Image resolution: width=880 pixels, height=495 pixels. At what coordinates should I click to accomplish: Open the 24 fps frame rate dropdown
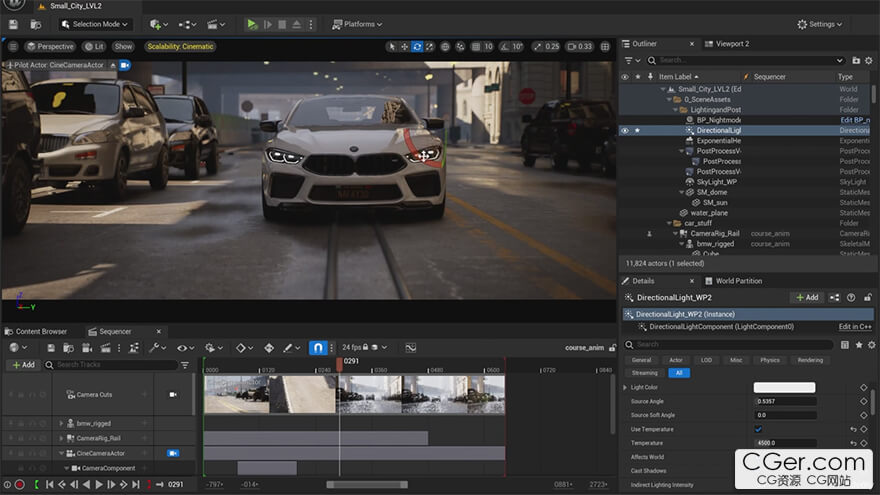tap(365, 347)
